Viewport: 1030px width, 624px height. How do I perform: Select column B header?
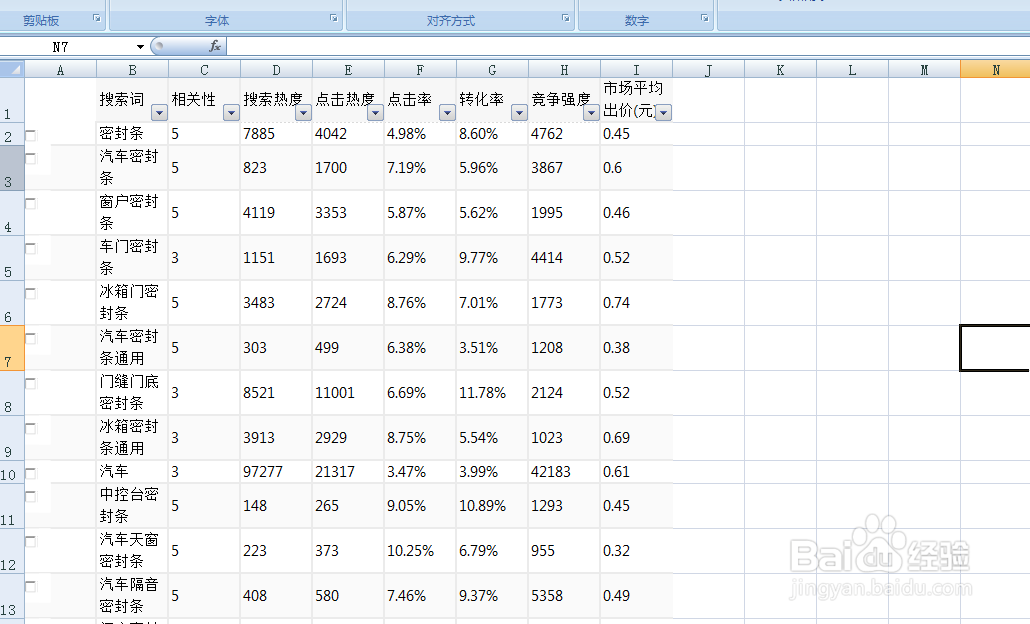132,70
